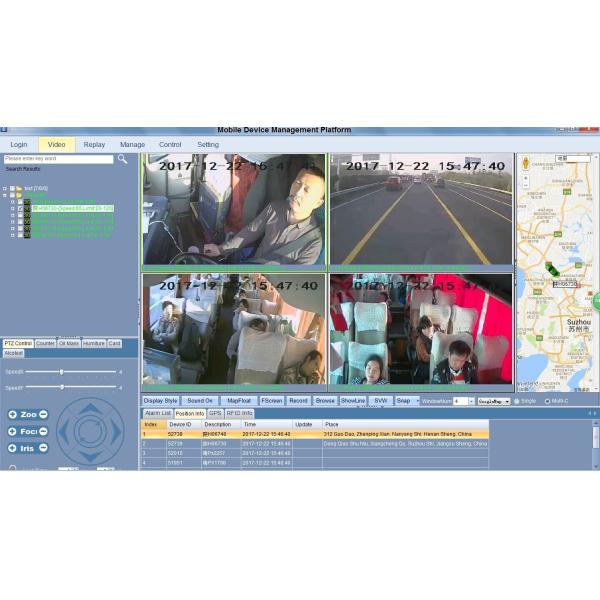Click the green vehicle marker on map
The image size is (600, 600).
point(554,269)
